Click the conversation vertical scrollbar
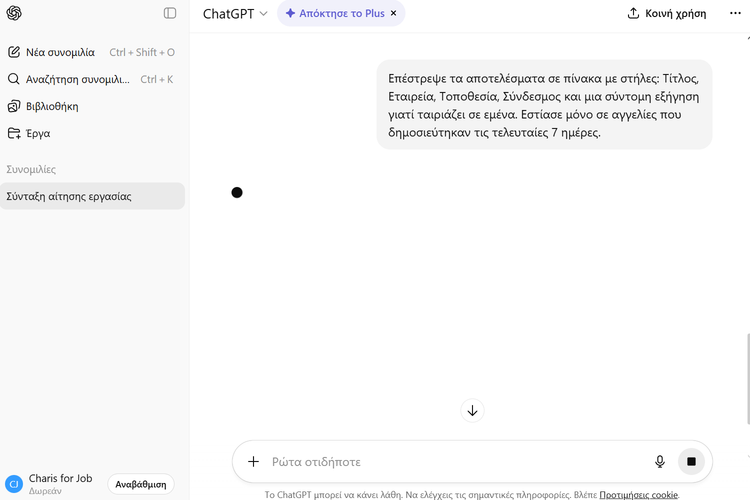 pos(748,379)
